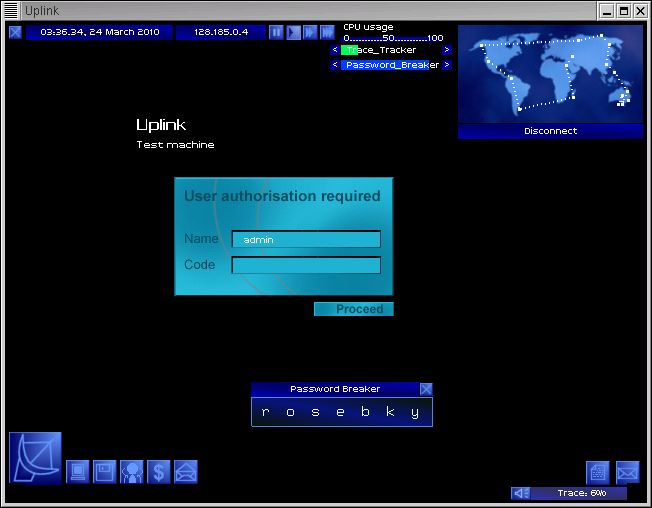
Task: Pause game time with the pause button
Action: [276, 32]
